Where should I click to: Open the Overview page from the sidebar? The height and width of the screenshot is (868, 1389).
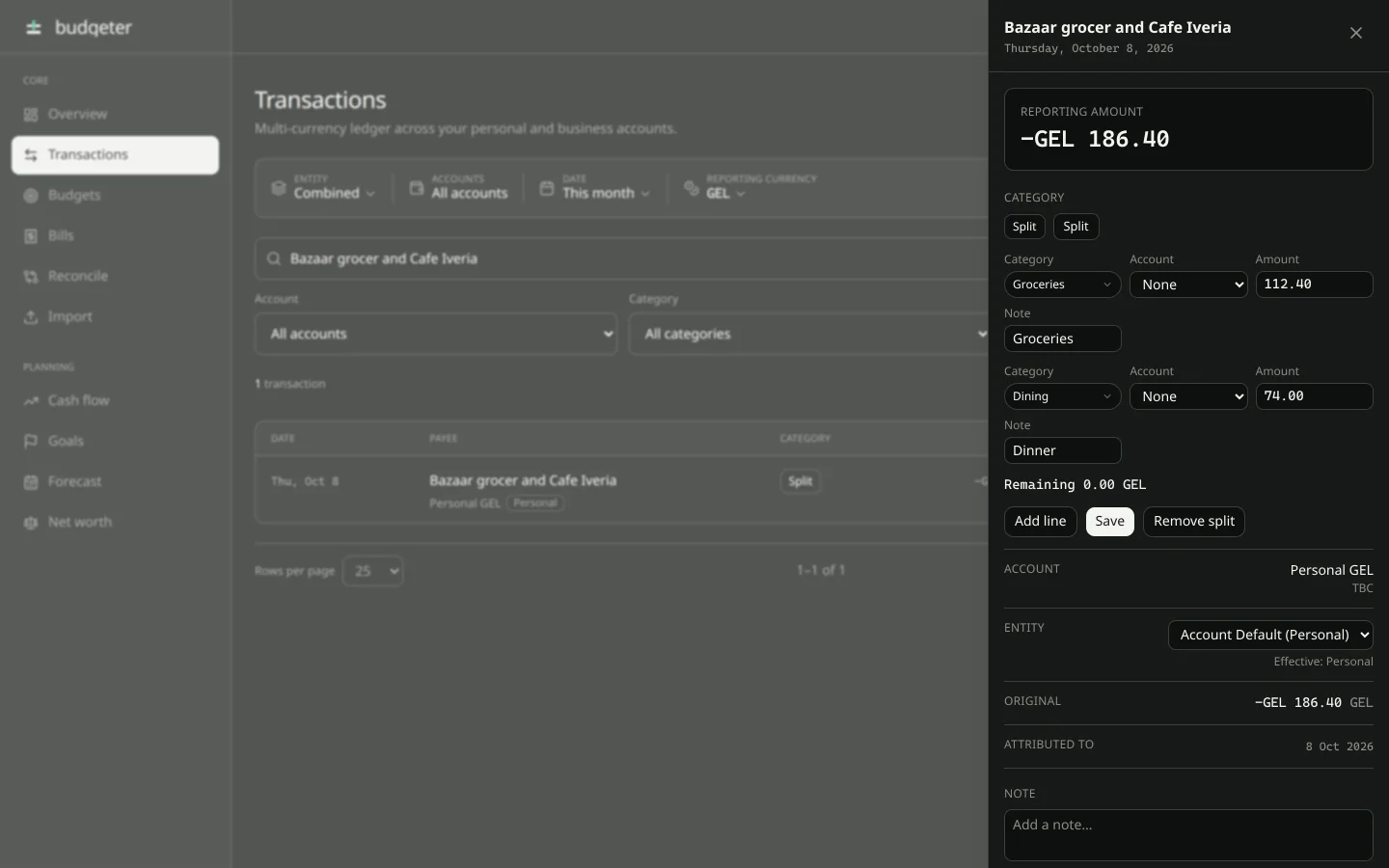115,114
